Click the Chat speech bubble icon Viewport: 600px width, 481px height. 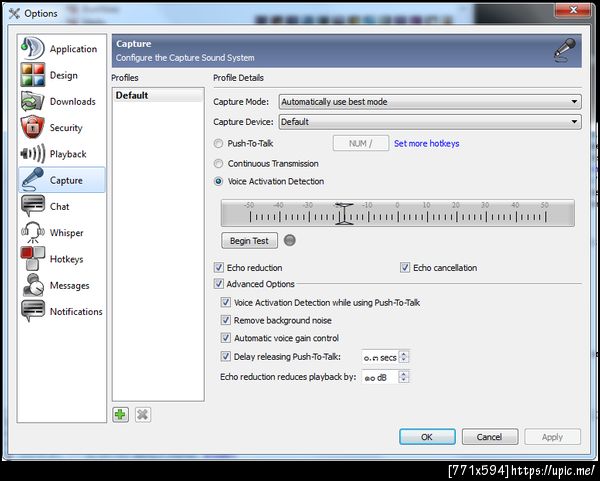(x=33, y=206)
